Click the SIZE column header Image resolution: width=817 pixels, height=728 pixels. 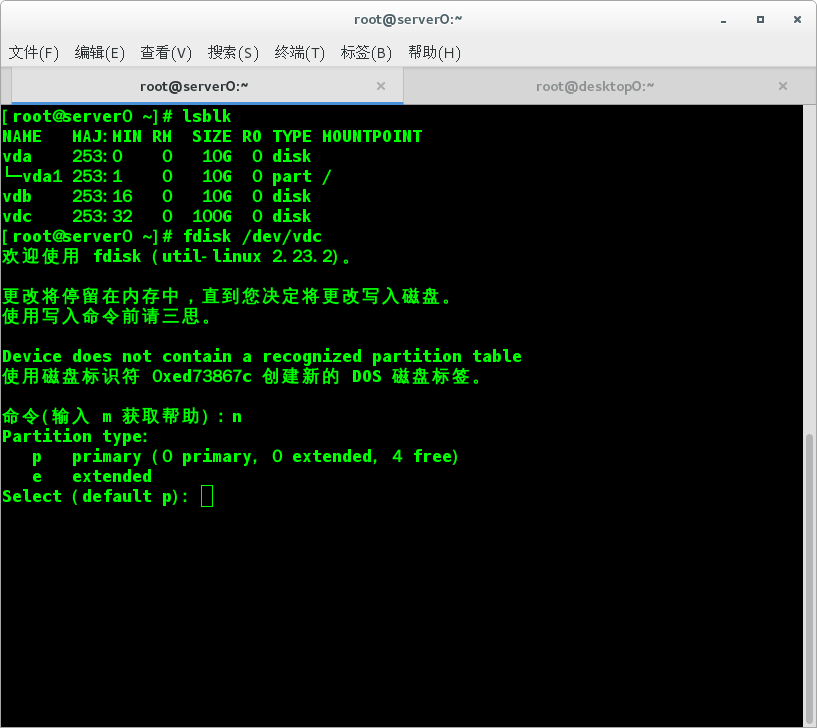[x=212, y=137]
